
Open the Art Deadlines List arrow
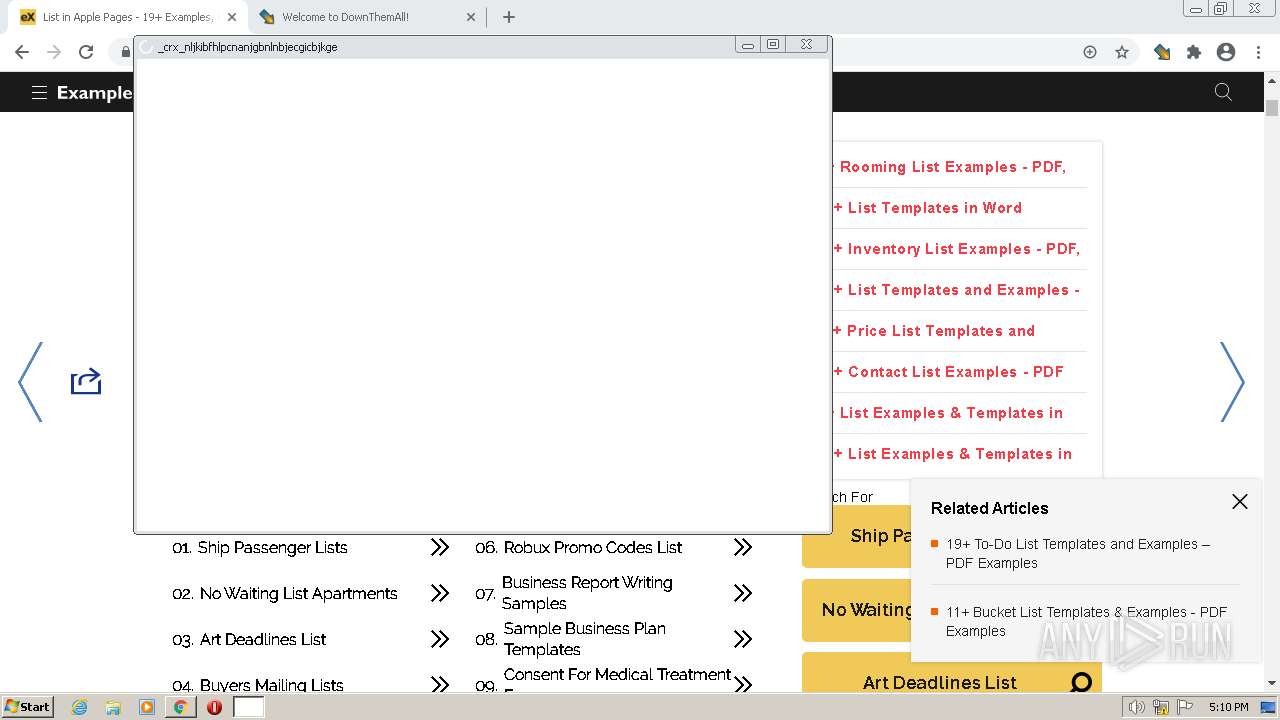tap(440, 639)
